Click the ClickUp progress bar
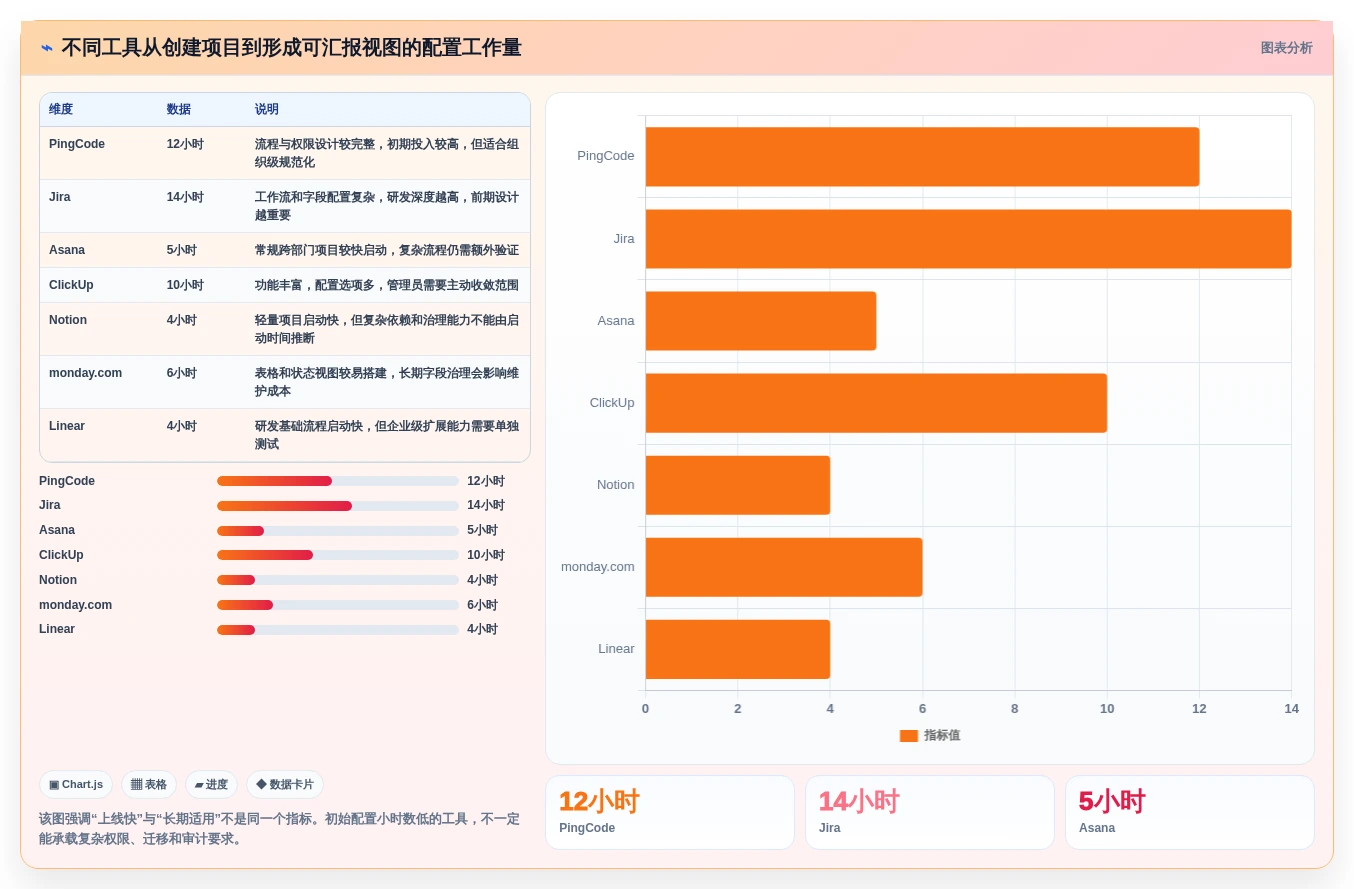The image size is (1354, 889). pyautogui.click(x=338, y=555)
